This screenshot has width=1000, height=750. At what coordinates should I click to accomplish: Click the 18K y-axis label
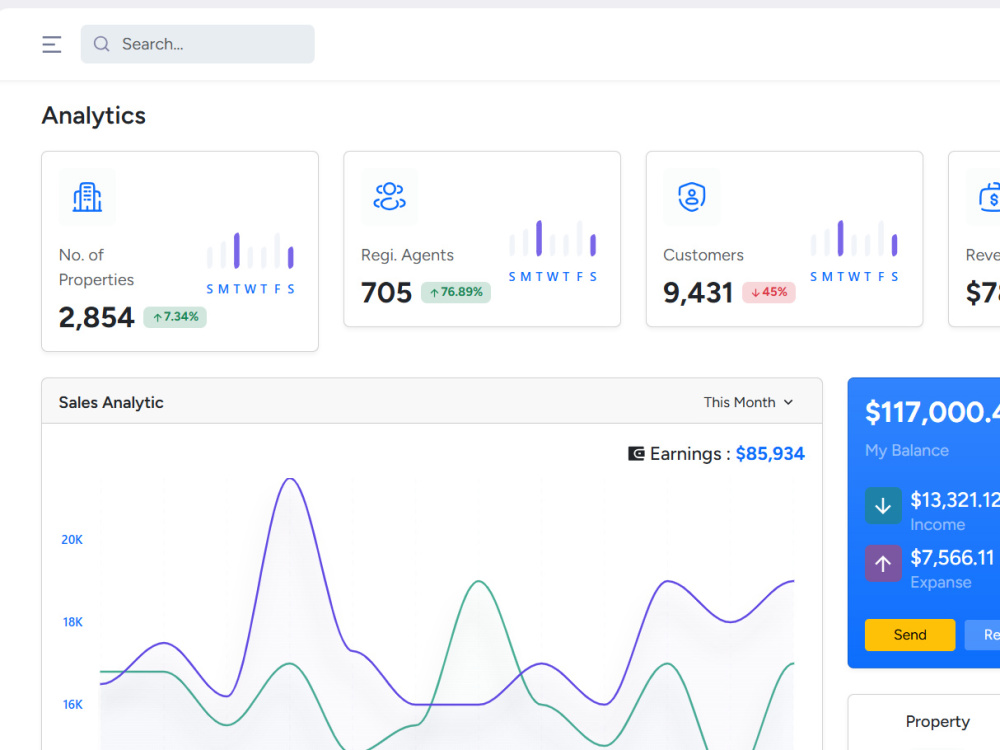click(73, 622)
